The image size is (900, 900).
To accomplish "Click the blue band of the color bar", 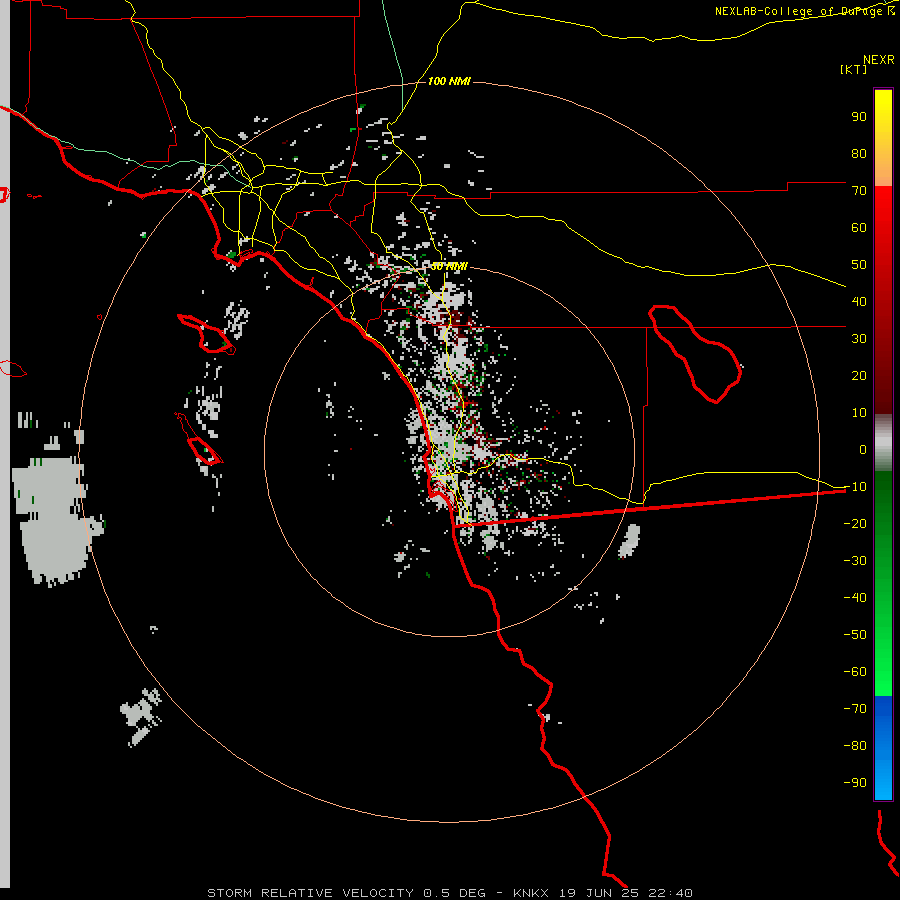I will tap(883, 747).
